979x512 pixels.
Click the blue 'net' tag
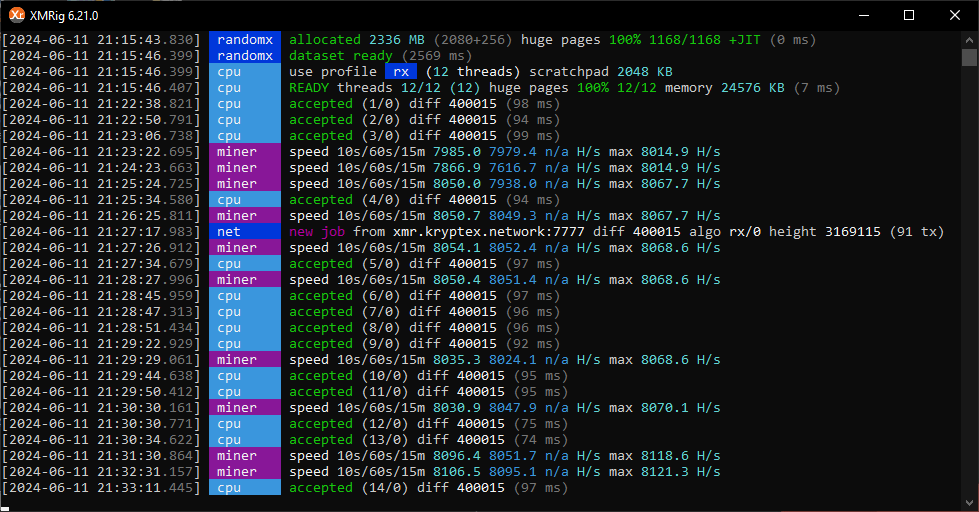pos(245,232)
